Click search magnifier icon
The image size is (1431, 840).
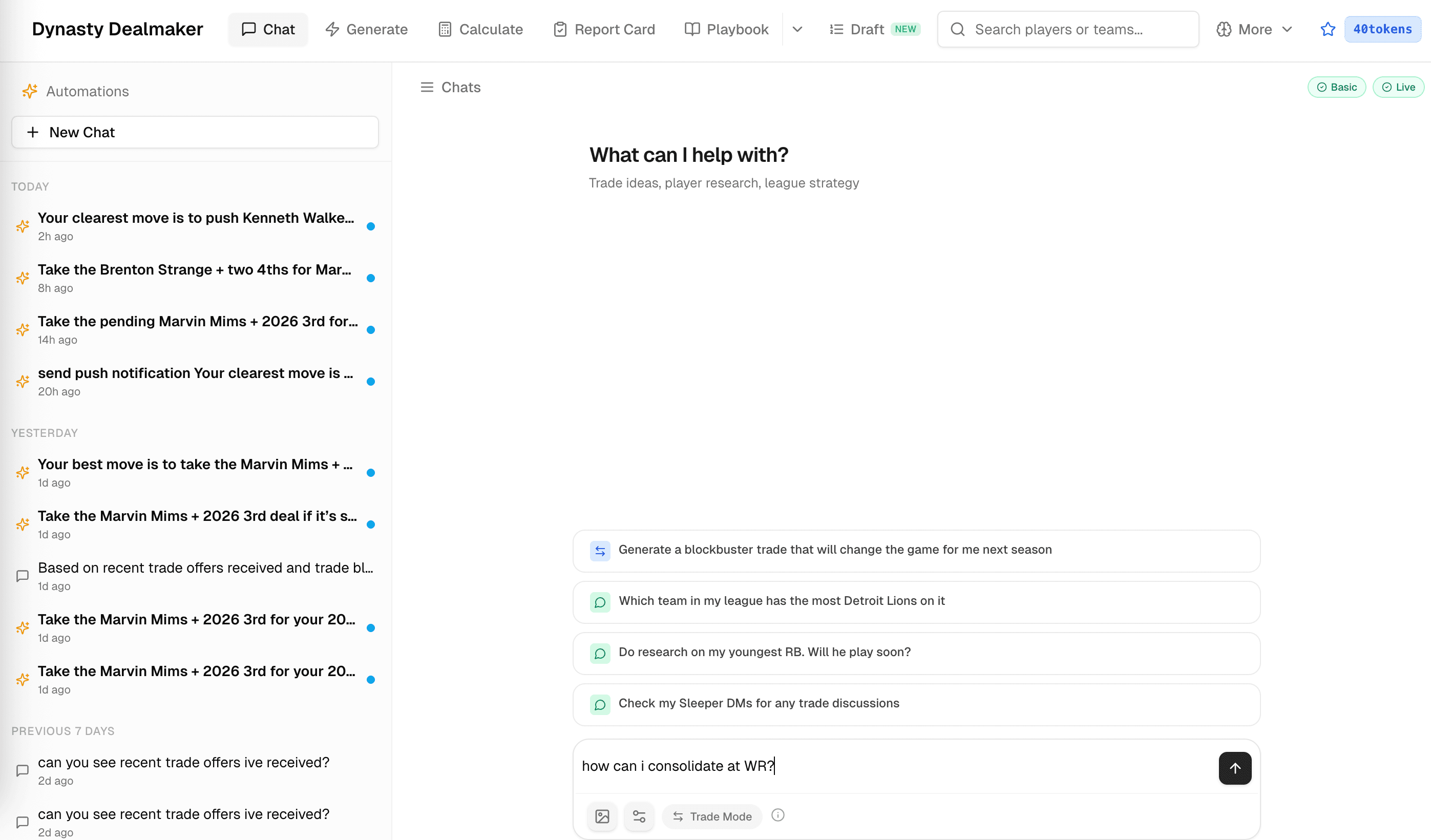point(957,29)
